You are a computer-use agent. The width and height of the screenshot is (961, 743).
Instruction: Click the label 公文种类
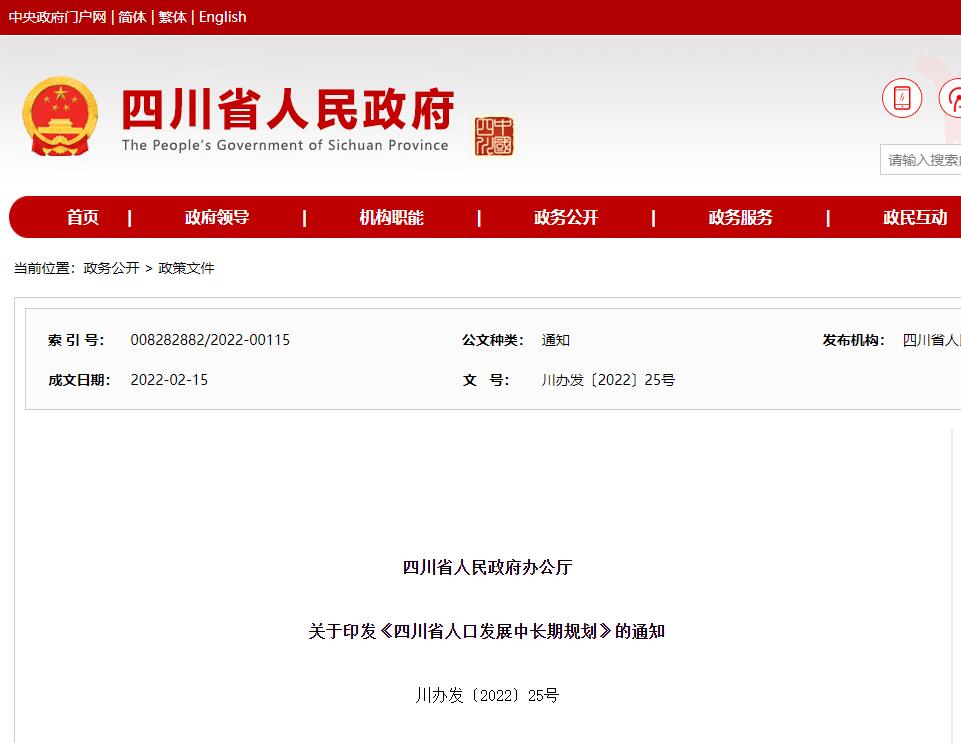pyautogui.click(x=493, y=340)
